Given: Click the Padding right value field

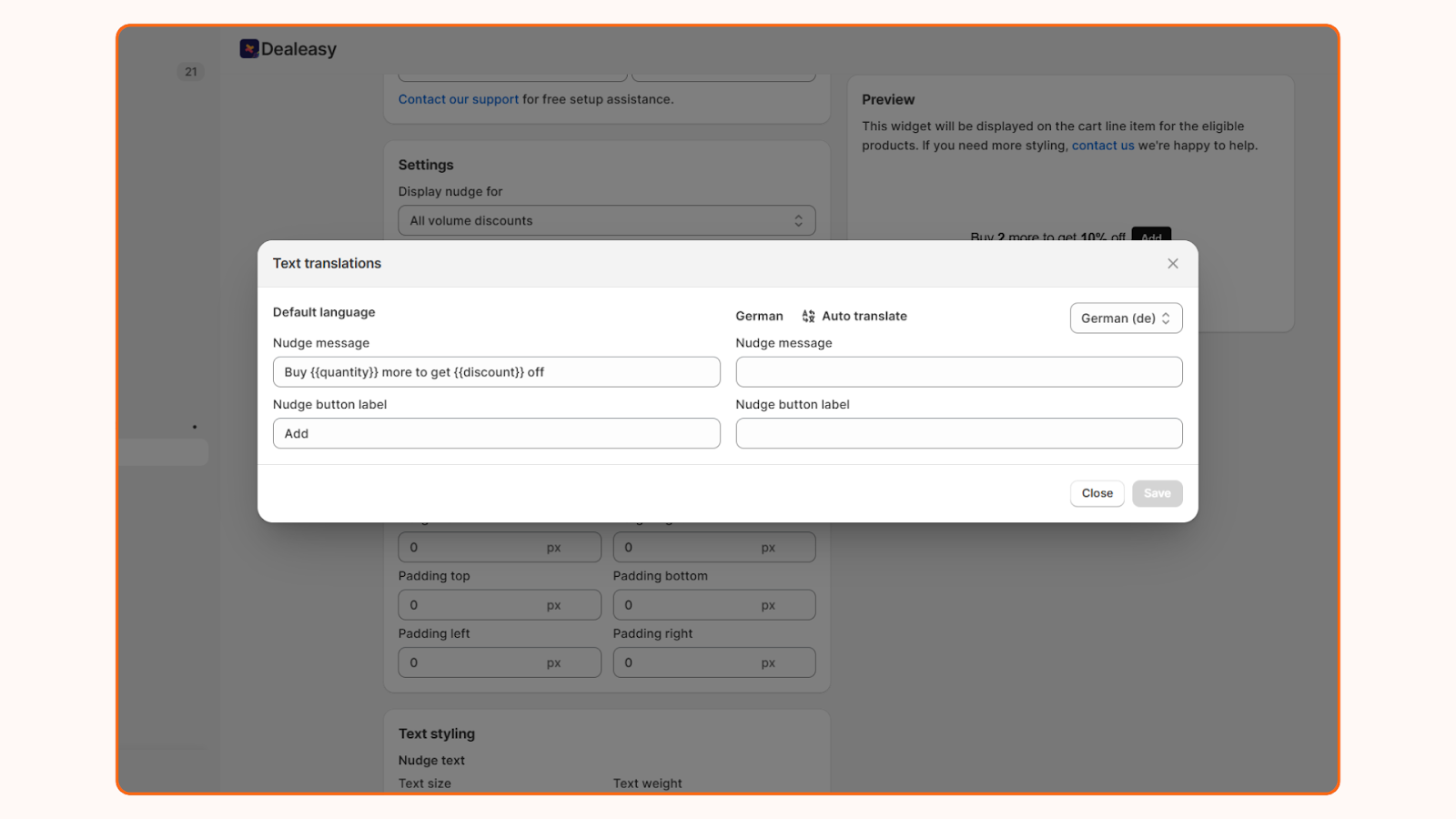Looking at the screenshot, I should (713, 662).
